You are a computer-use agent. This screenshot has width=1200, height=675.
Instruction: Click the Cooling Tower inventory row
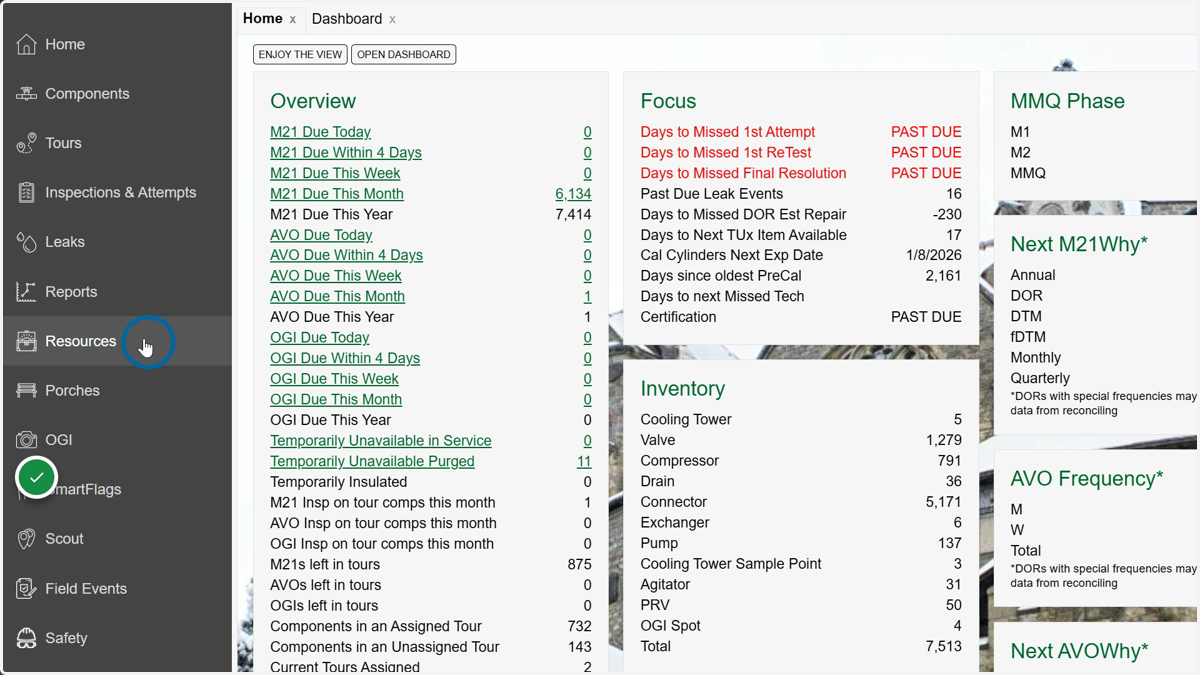801,420
